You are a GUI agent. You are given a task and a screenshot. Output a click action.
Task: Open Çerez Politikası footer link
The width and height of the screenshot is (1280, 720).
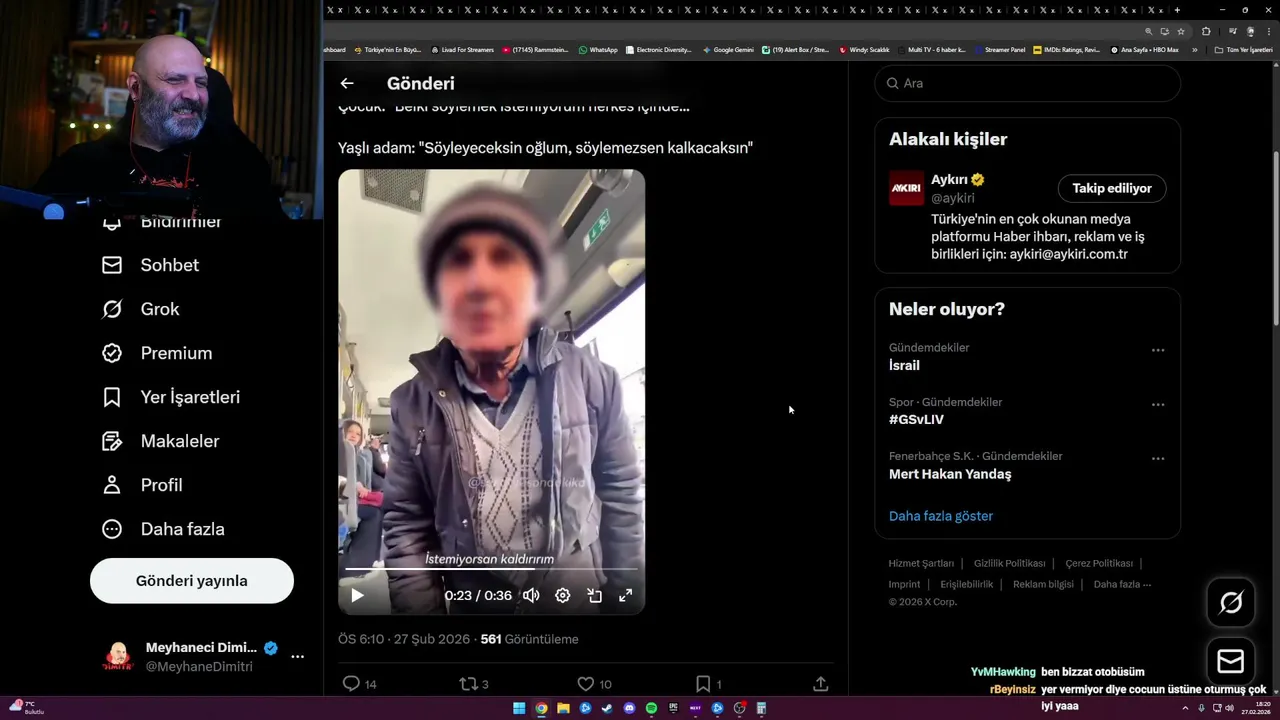click(x=1099, y=563)
